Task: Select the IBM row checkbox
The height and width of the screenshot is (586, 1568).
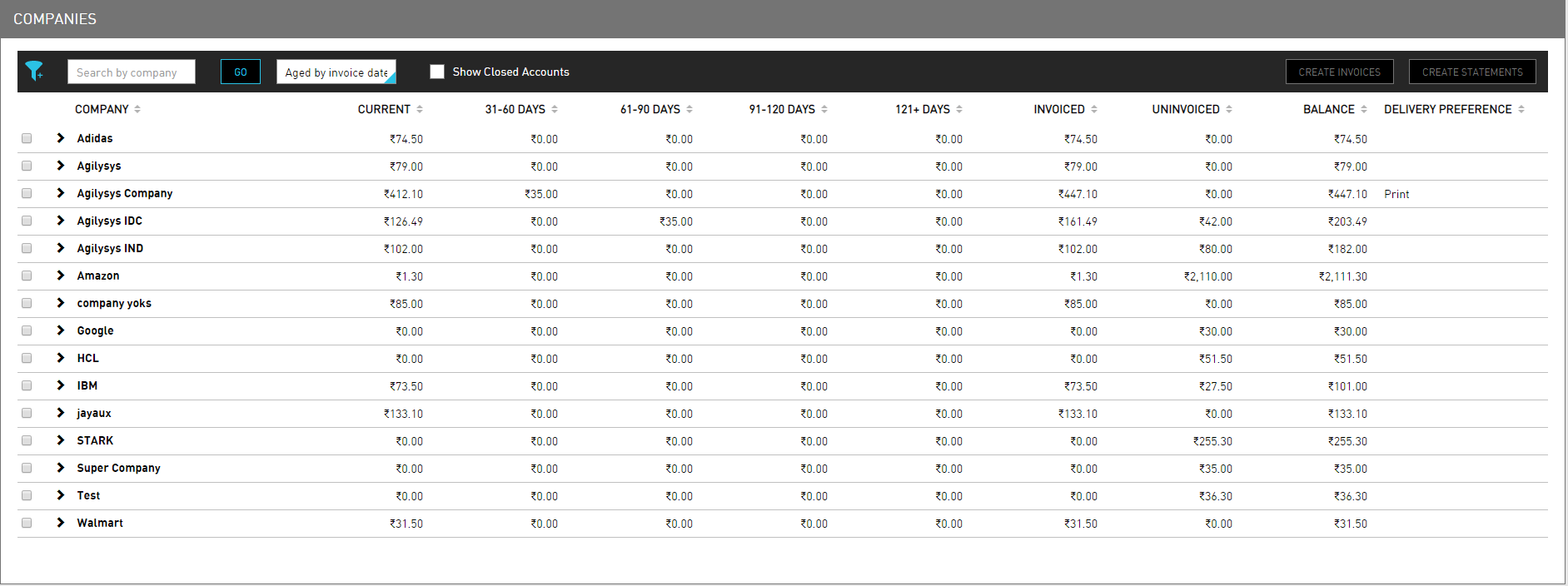Action: click(27, 385)
